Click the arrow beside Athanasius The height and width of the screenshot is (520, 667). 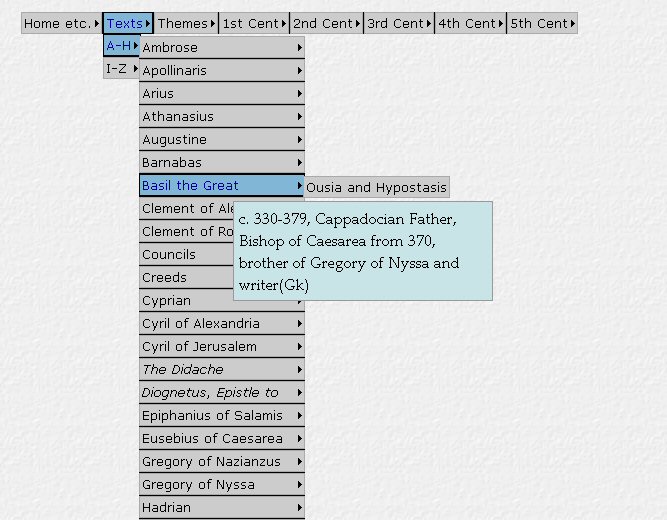coord(299,116)
